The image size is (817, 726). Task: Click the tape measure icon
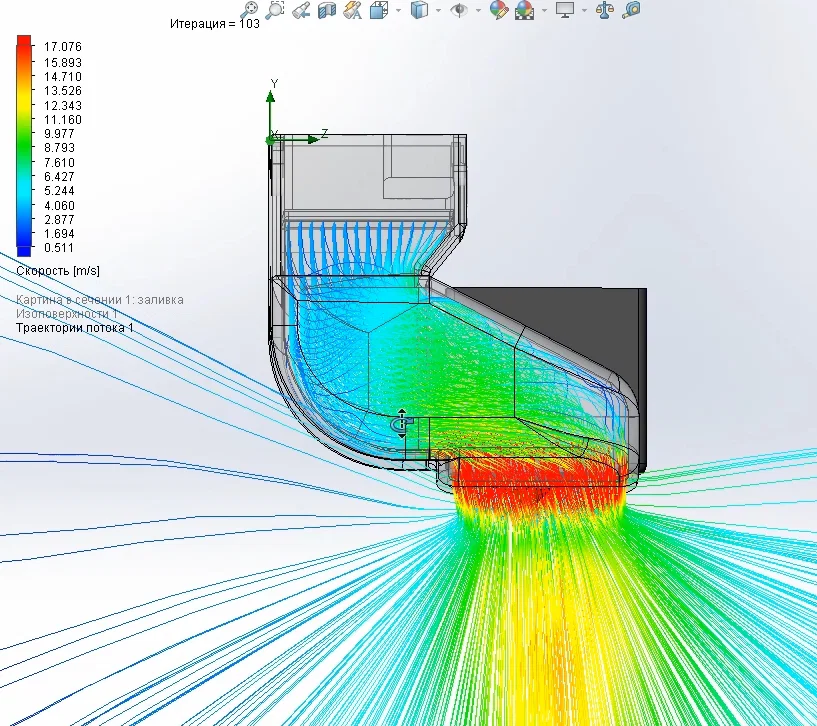pos(631,10)
